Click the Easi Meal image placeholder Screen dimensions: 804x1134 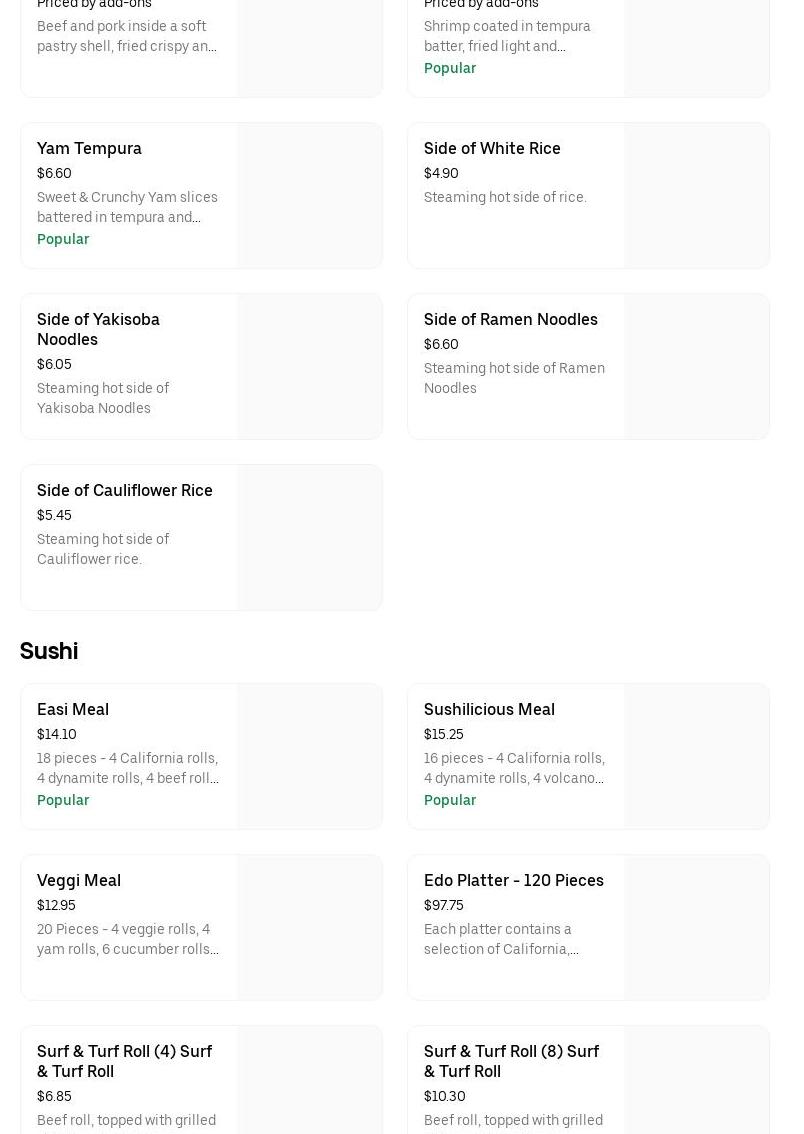pos(309,756)
